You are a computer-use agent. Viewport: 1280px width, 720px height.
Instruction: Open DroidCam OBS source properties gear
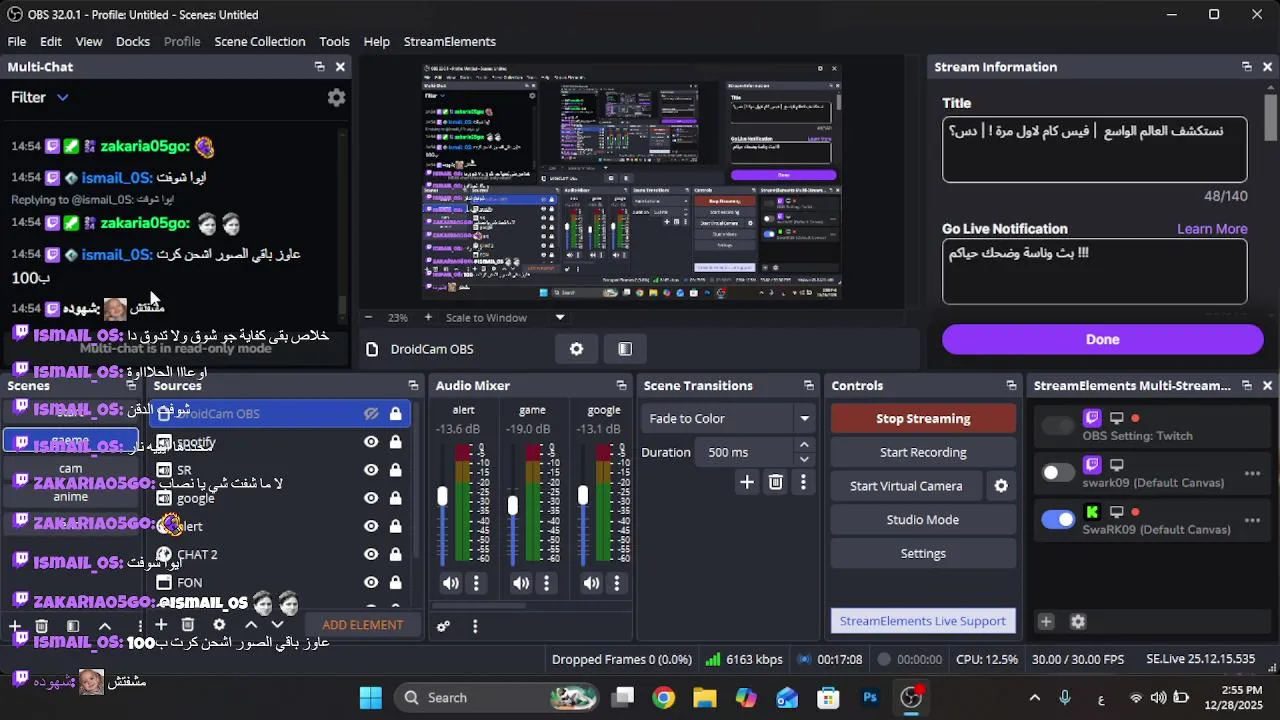pyautogui.click(x=576, y=349)
